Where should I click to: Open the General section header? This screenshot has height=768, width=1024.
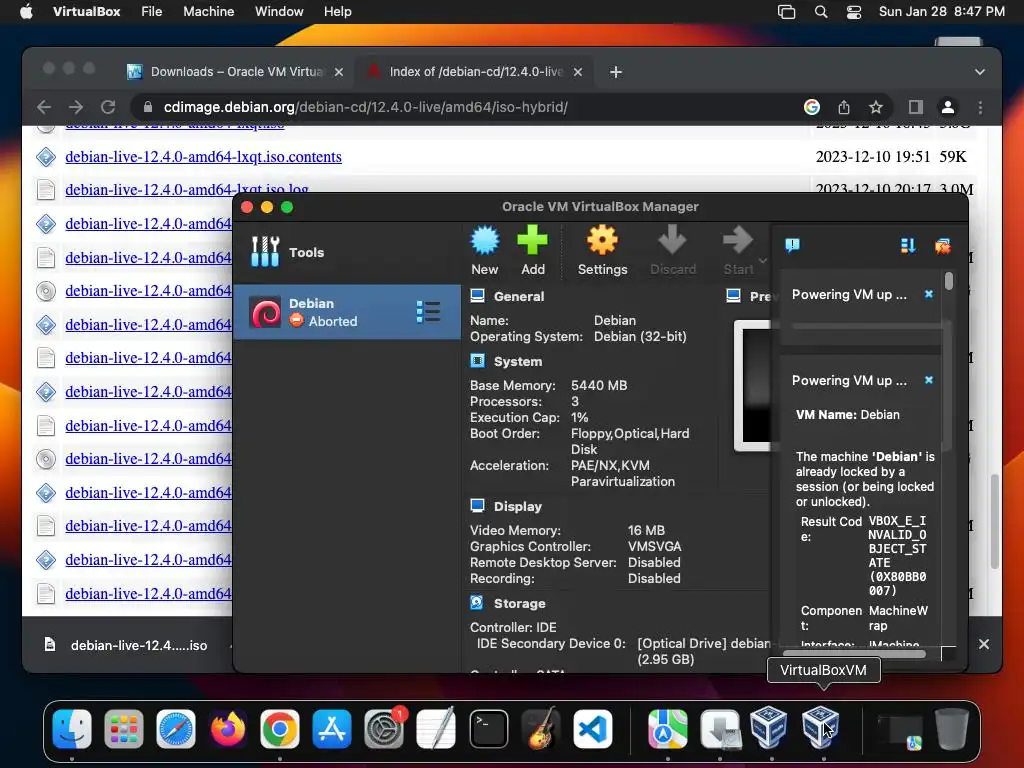pyautogui.click(x=519, y=296)
